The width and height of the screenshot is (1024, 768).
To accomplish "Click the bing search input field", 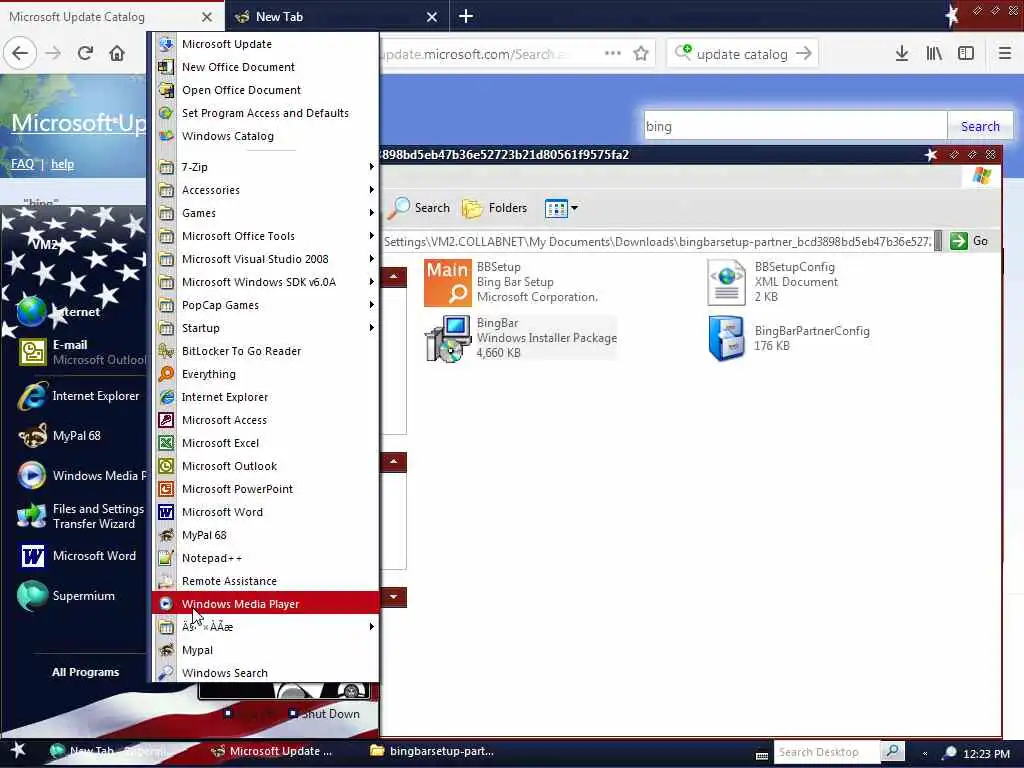I will click(795, 126).
